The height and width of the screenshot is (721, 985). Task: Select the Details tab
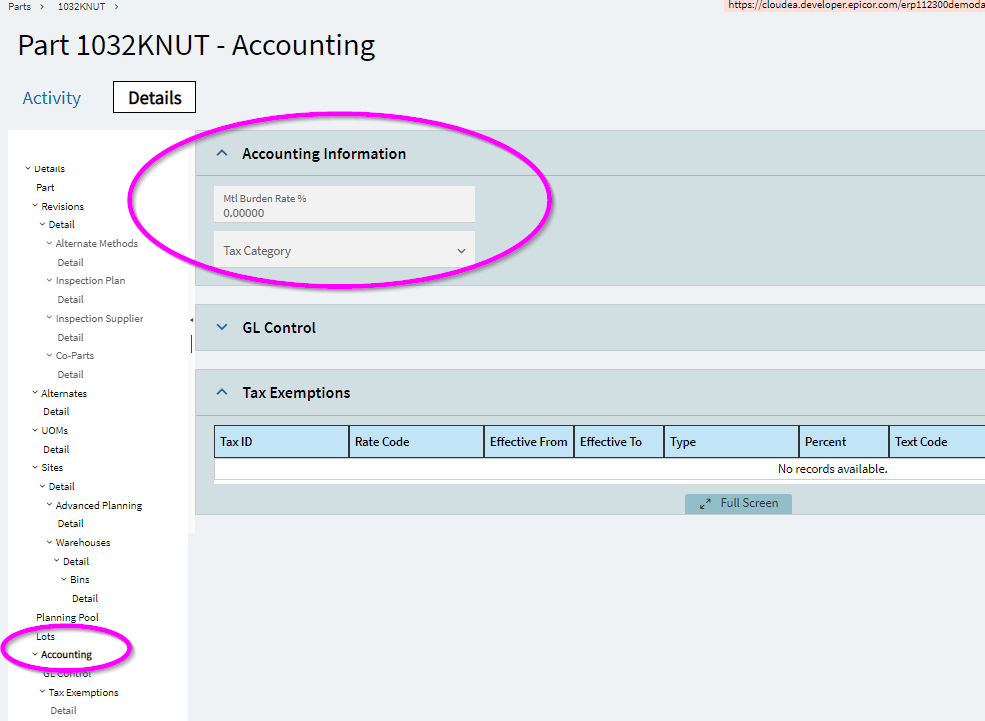pos(155,97)
